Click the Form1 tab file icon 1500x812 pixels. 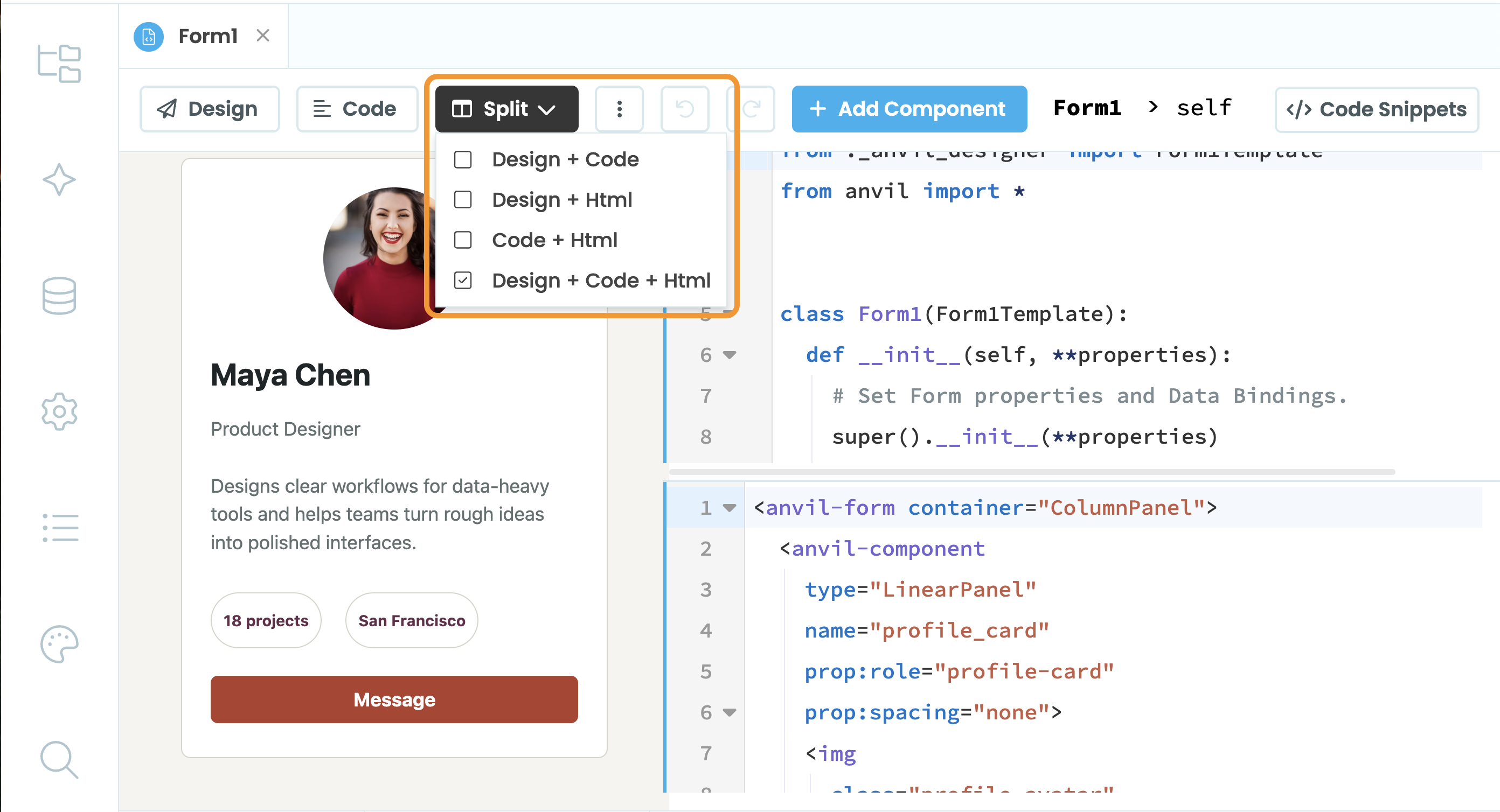pos(149,36)
